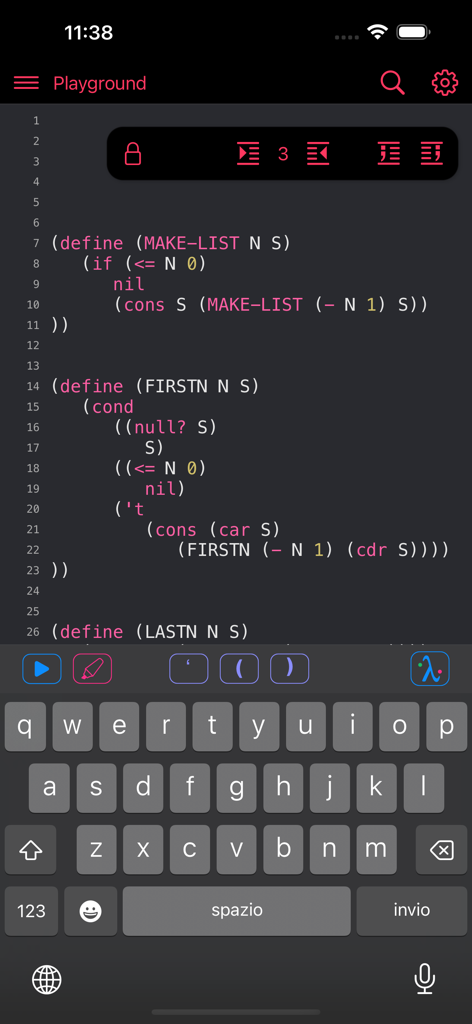Image resolution: width=472 pixels, height=1024 pixels.
Task: Tap the invio return key
Action: tap(412, 910)
